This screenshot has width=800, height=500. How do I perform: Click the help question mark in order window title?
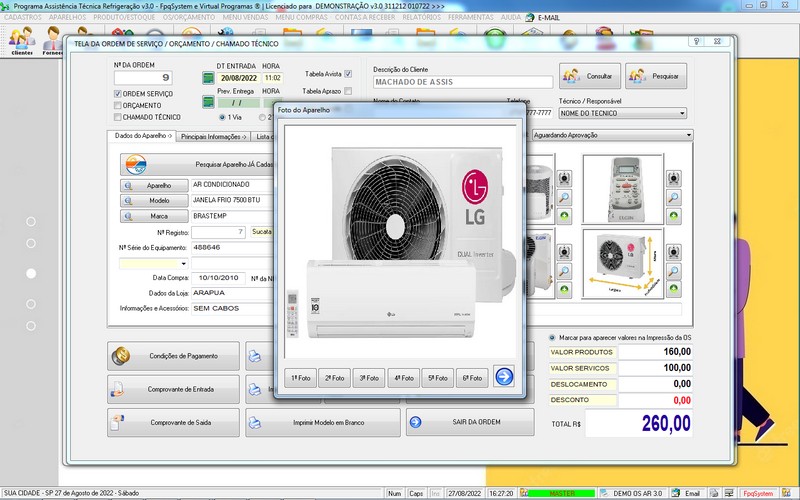tap(696, 41)
